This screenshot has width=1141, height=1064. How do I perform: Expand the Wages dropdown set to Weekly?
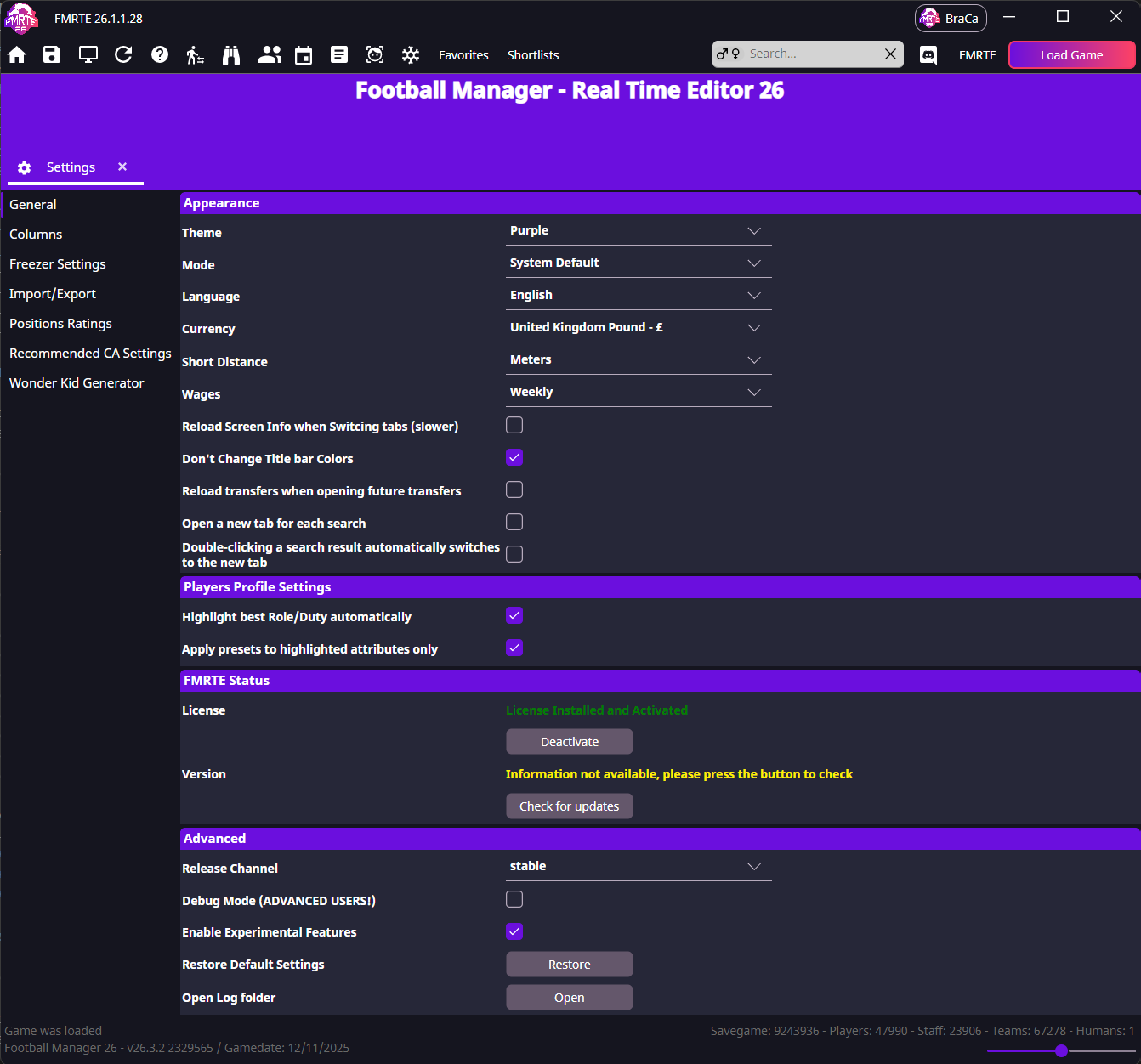639,392
